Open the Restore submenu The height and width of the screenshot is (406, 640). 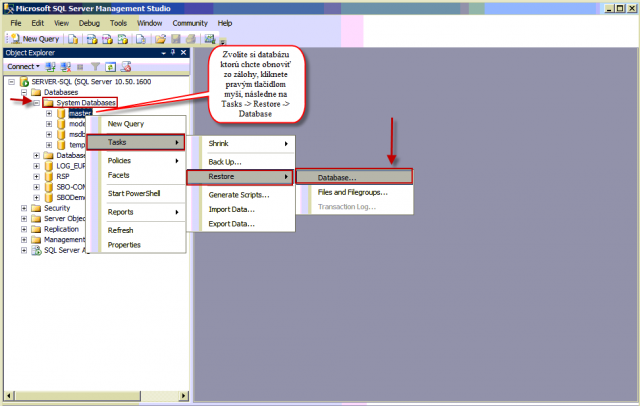(x=240, y=177)
